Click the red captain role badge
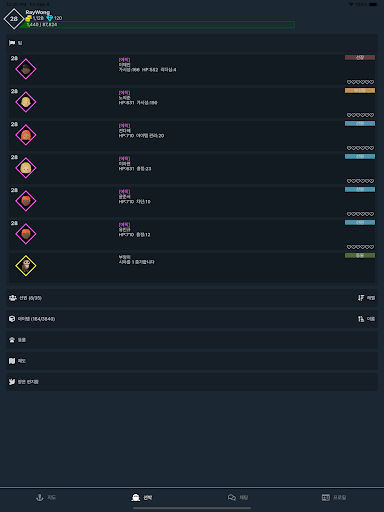 tap(360, 58)
